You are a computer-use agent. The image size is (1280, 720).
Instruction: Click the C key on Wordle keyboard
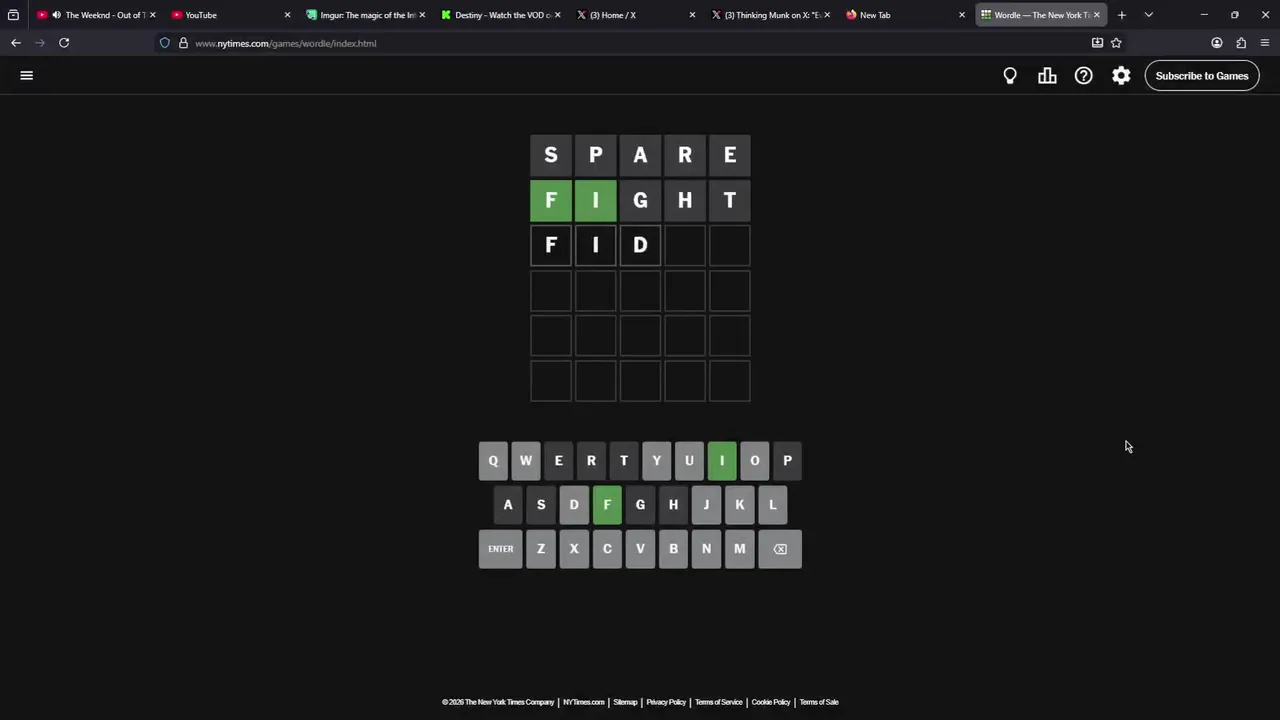[x=607, y=549]
